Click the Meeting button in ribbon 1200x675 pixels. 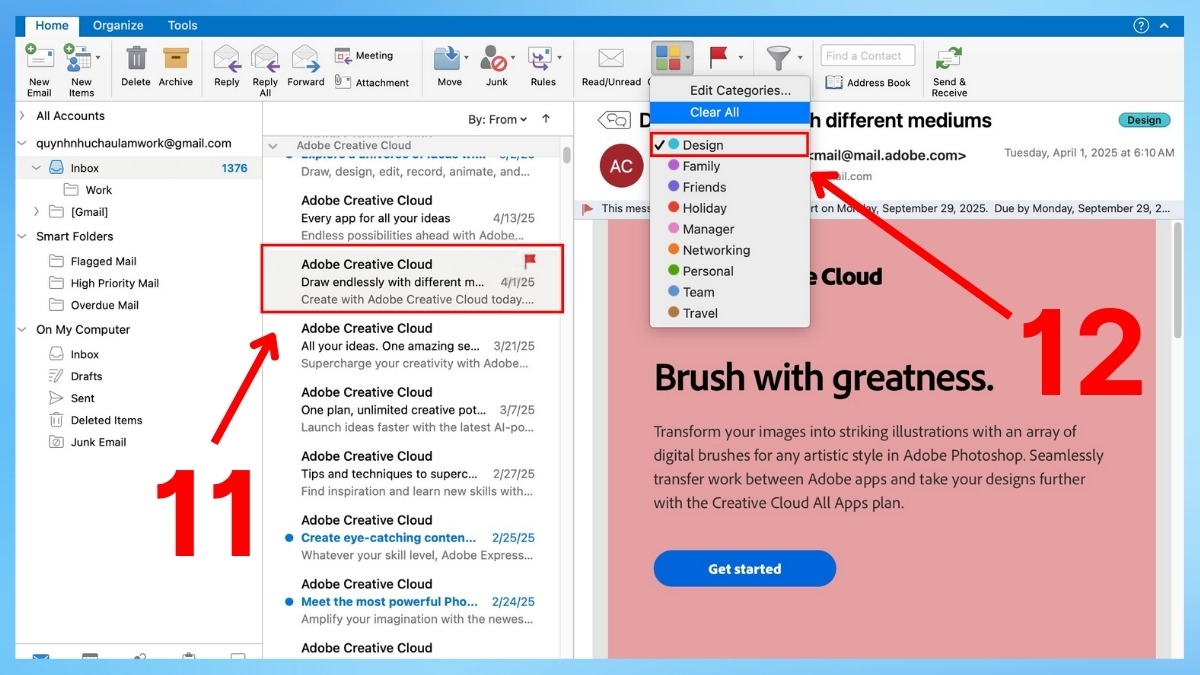coord(364,56)
